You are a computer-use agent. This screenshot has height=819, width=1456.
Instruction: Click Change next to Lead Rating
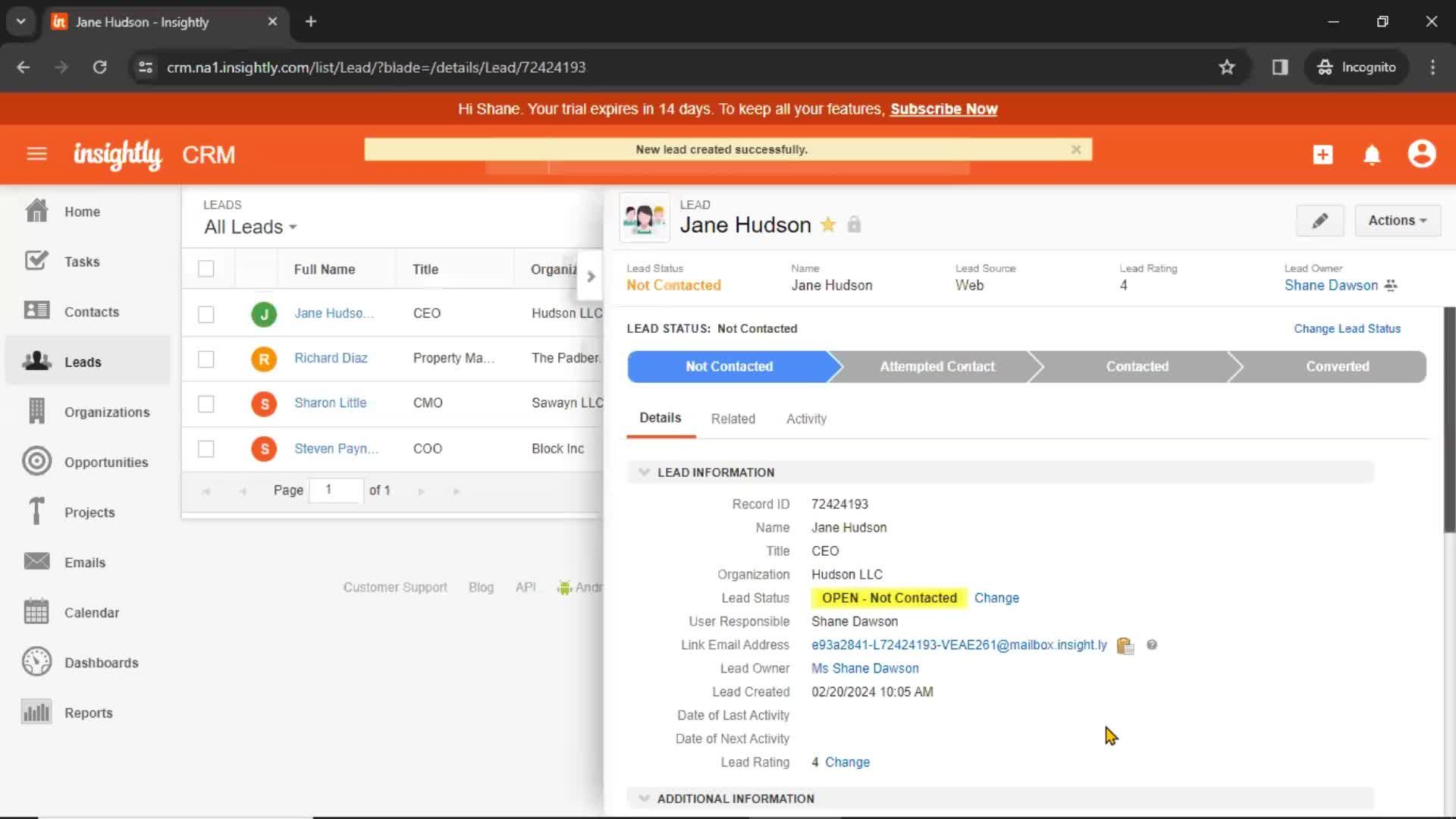tap(846, 762)
